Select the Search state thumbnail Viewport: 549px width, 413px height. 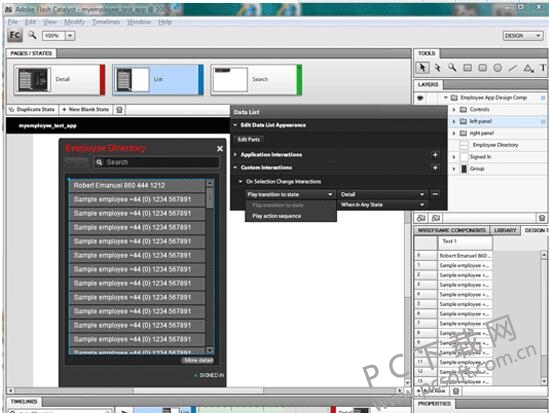tap(256, 80)
